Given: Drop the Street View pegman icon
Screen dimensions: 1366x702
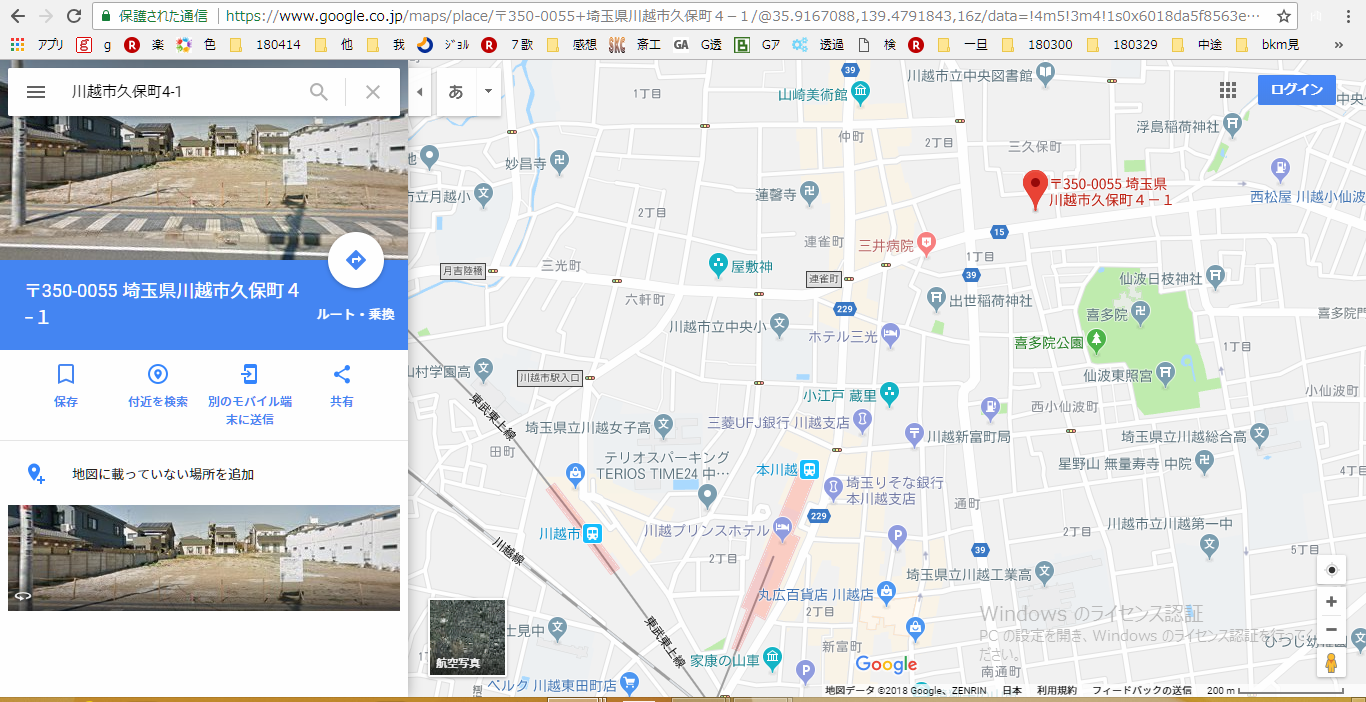Looking at the screenshot, I should pyautogui.click(x=1331, y=663).
